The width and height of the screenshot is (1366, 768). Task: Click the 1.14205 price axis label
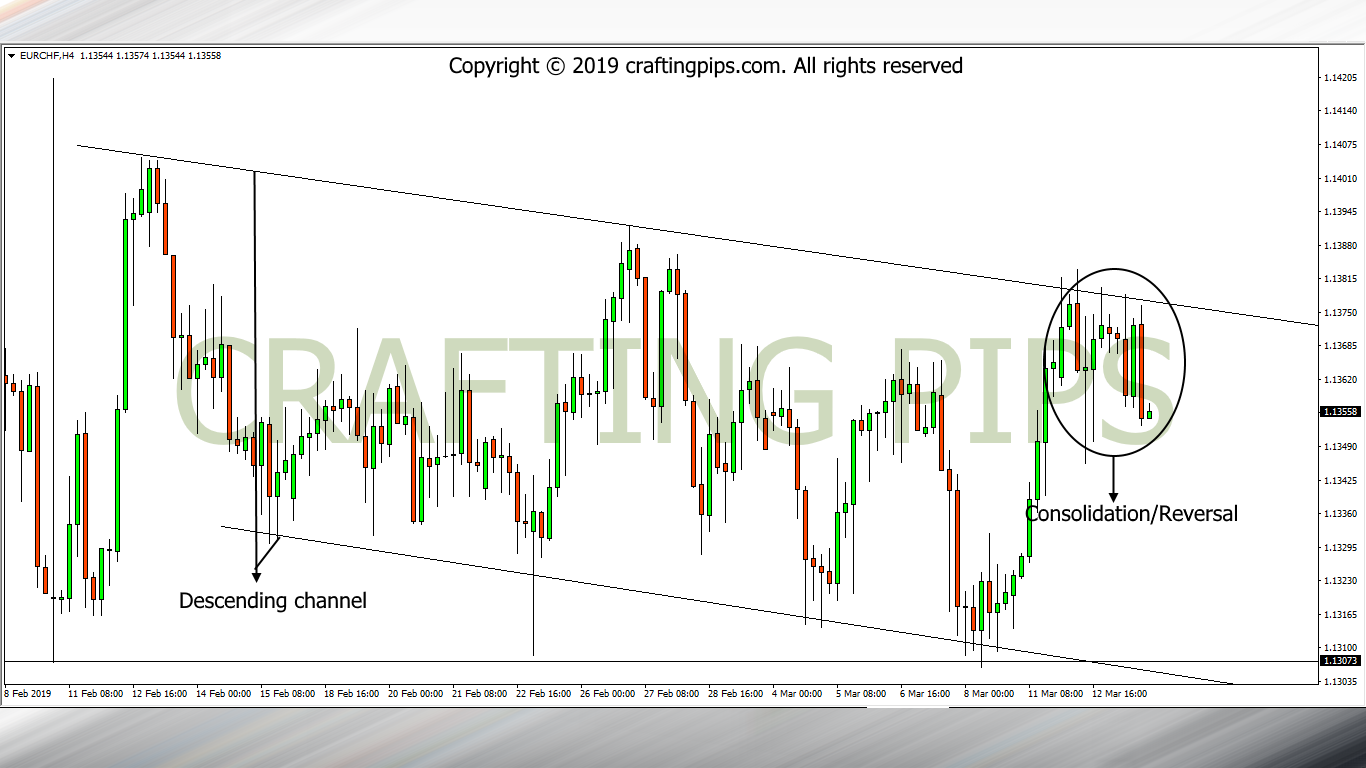point(1340,78)
